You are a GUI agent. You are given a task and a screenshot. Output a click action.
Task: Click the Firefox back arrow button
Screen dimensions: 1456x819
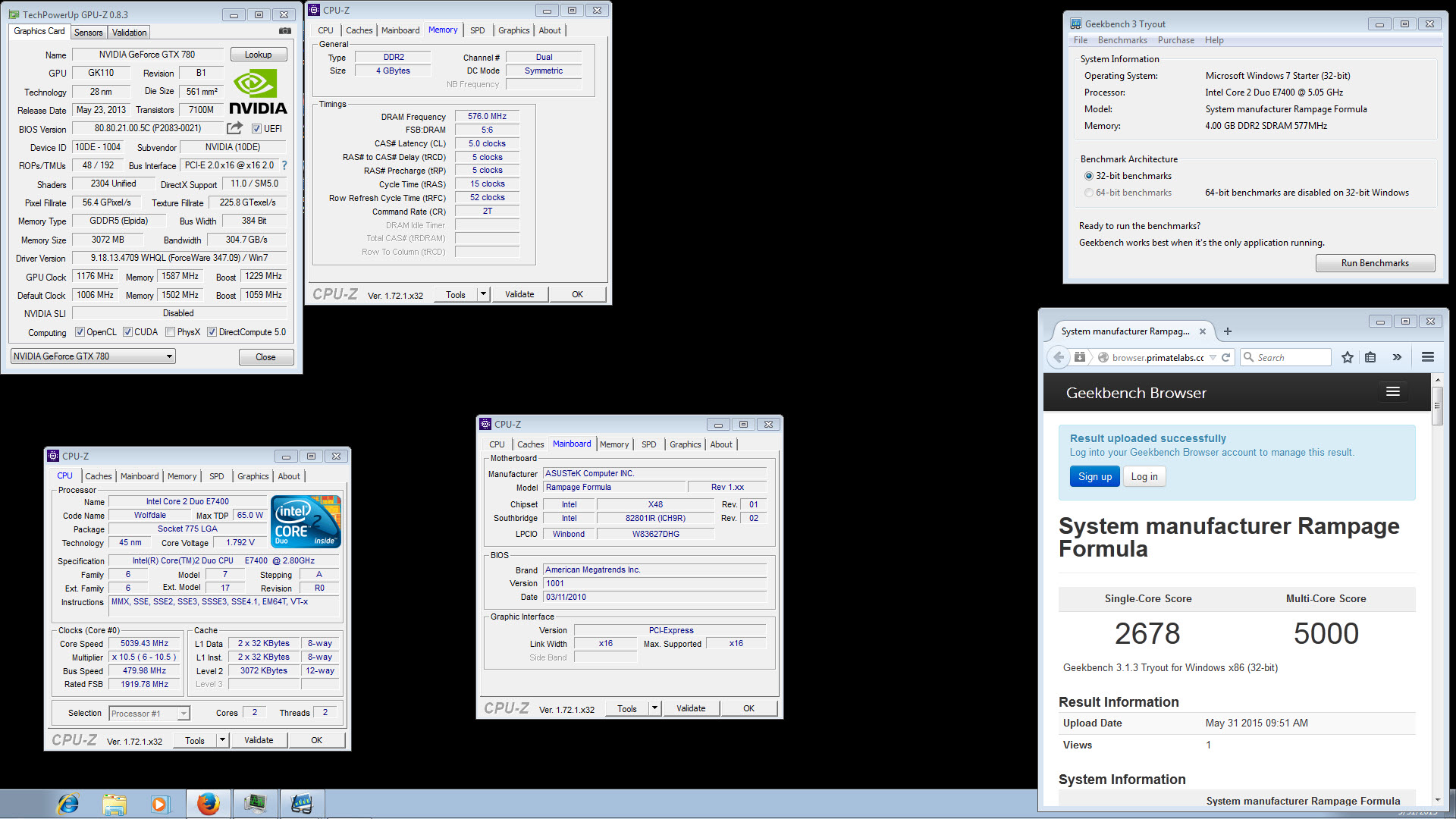click(x=1059, y=357)
